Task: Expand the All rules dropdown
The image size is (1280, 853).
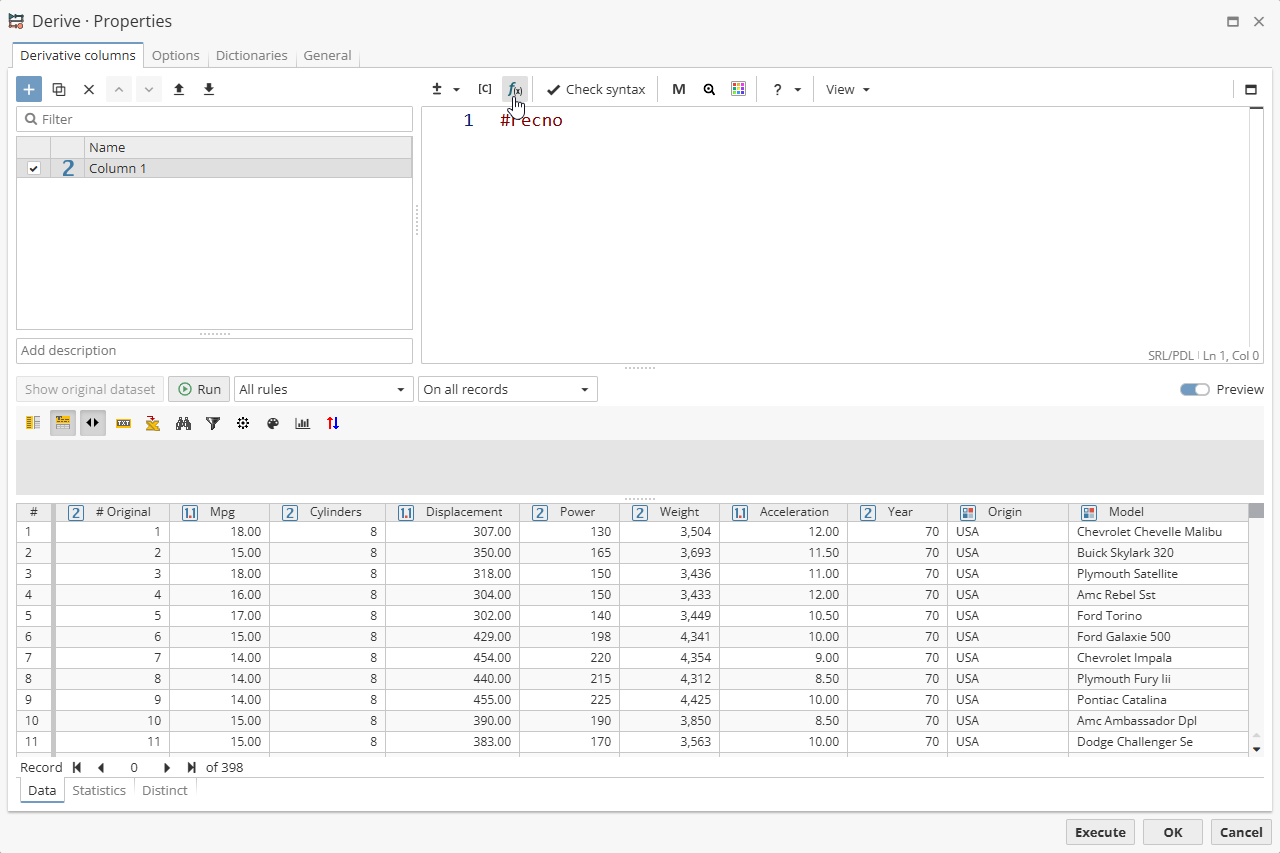Action: tap(323, 389)
